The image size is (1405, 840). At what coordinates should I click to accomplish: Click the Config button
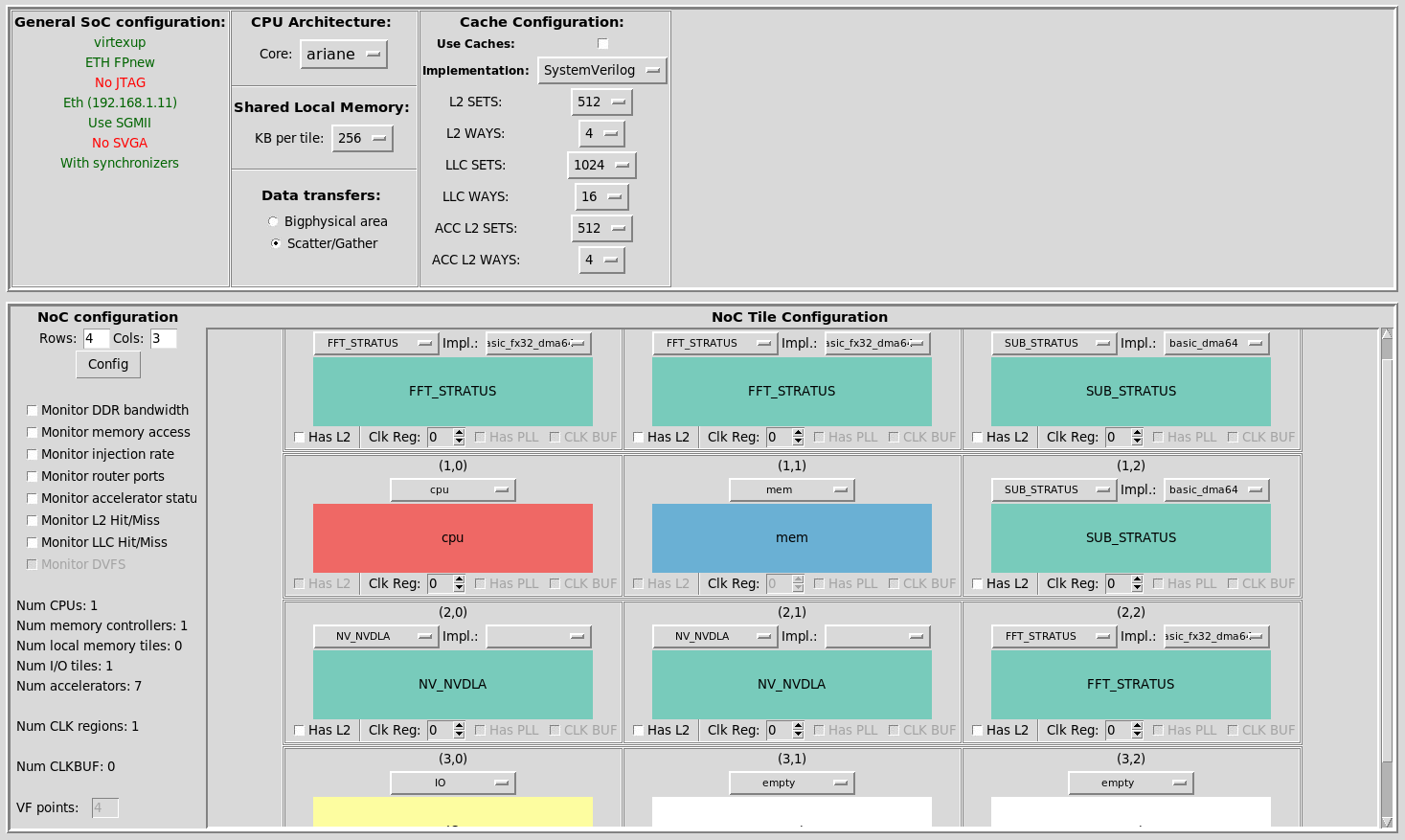click(108, 364)
